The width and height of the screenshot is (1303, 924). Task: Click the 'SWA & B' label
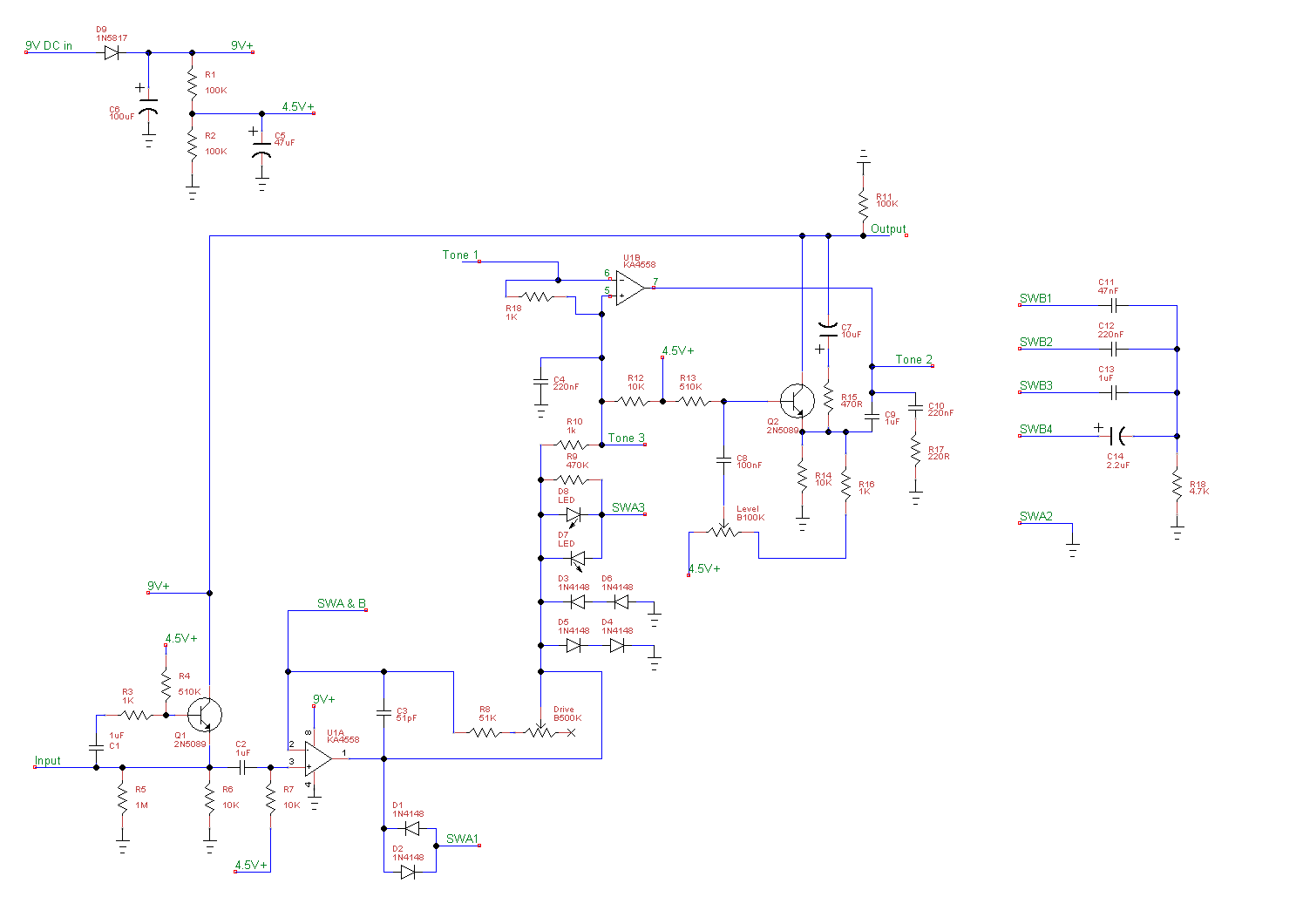coord(342,603)
